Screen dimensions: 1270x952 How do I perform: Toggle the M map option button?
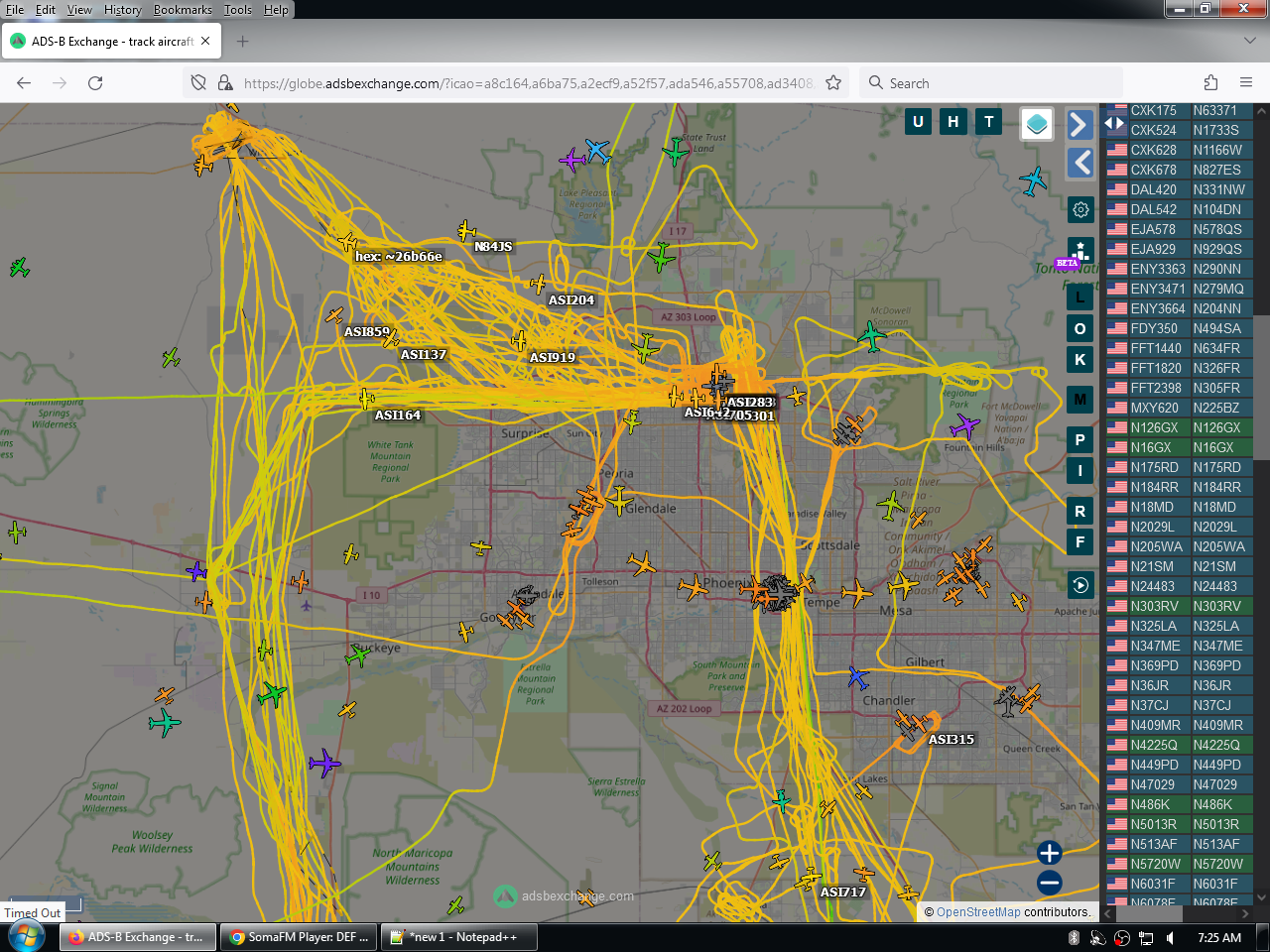click(1080, 400)
